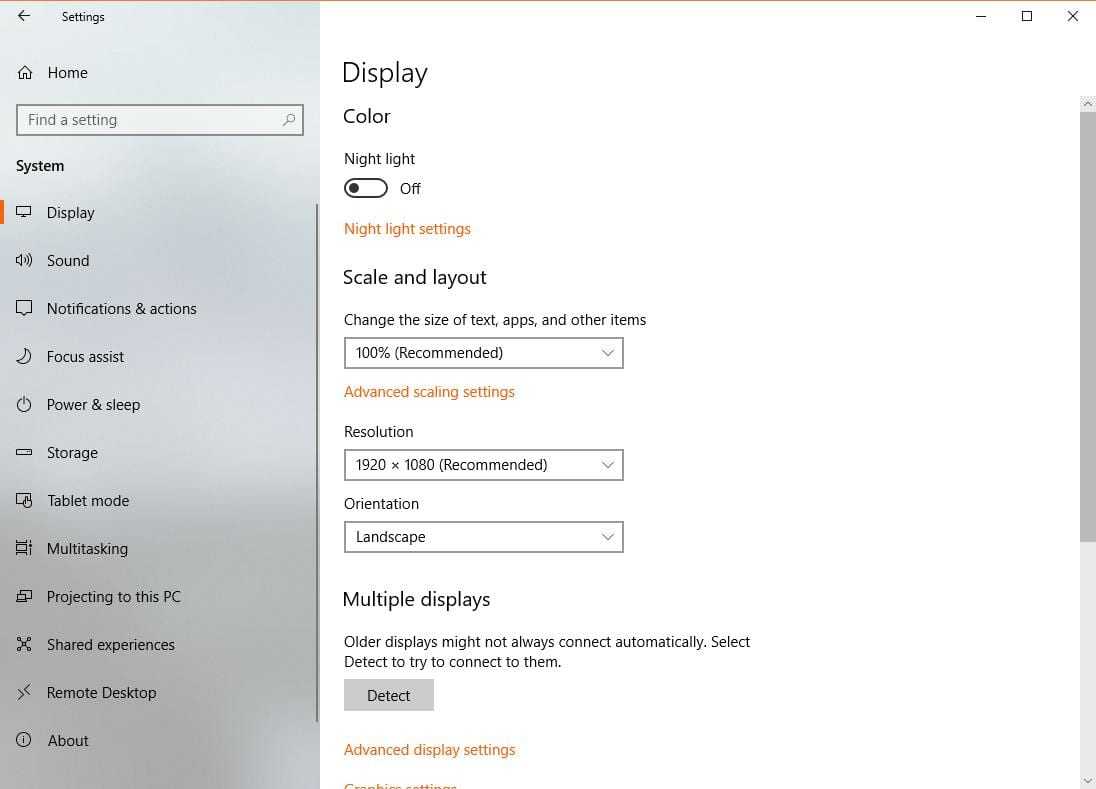Open the Orientation dropdown
The image size is (1096, 789).
pos(483,537)
